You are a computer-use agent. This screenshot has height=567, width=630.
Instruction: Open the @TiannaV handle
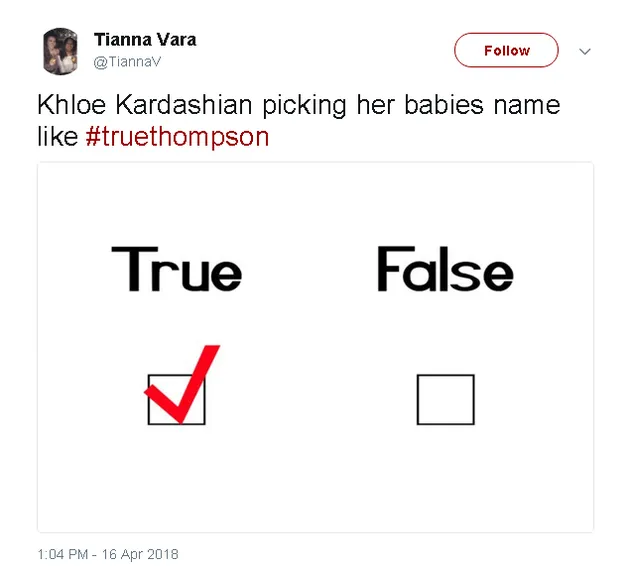[x=127, y=61]
